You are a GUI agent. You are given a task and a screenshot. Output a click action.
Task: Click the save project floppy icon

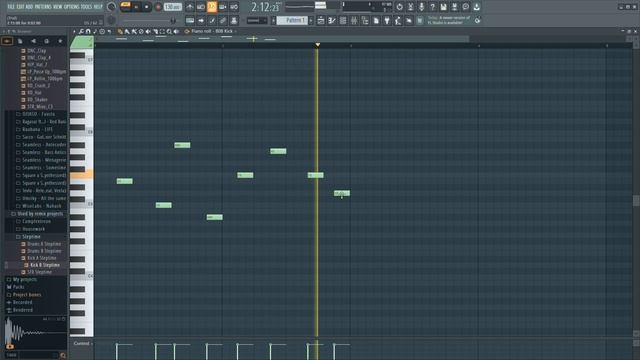pyautogui.click(x=444, y=7)
